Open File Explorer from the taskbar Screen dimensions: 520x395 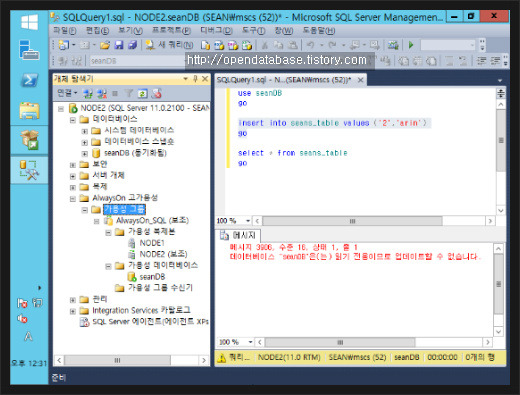29,111
